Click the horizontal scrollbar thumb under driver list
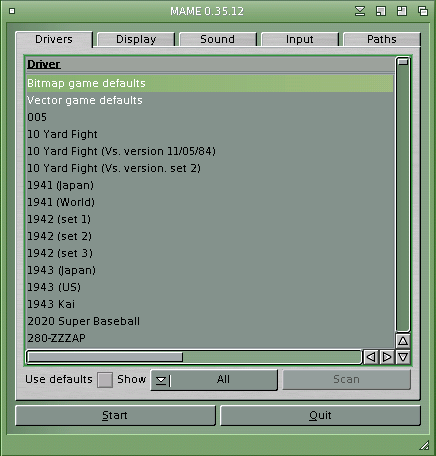 pos(105,357)
